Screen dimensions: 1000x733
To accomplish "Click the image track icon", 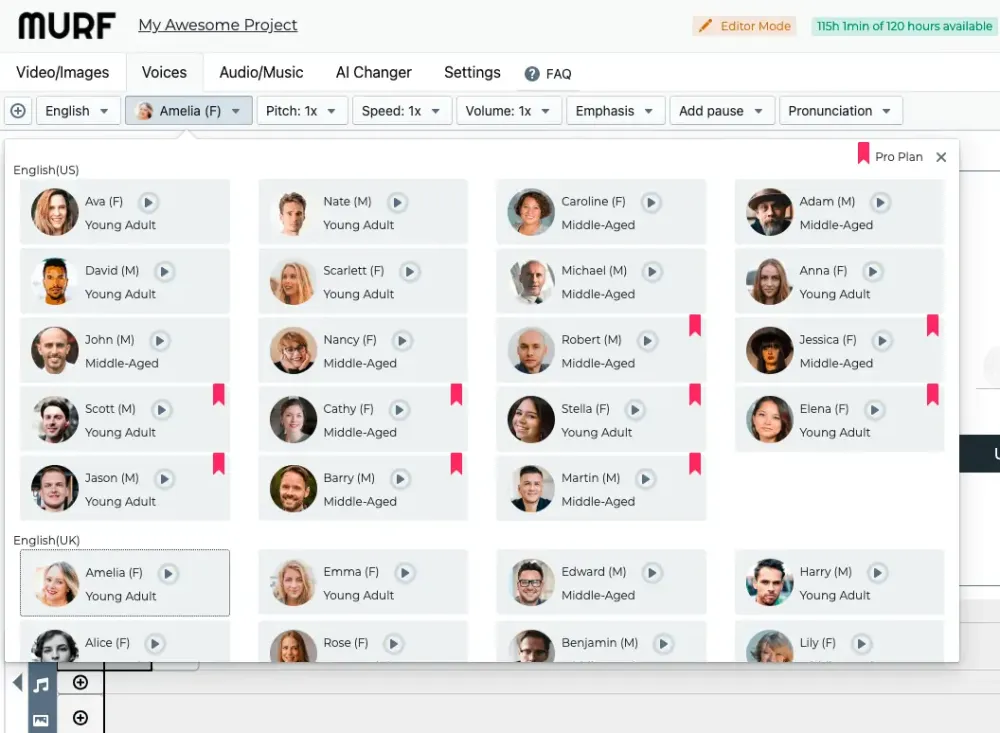I will click(x=41, y=719).
